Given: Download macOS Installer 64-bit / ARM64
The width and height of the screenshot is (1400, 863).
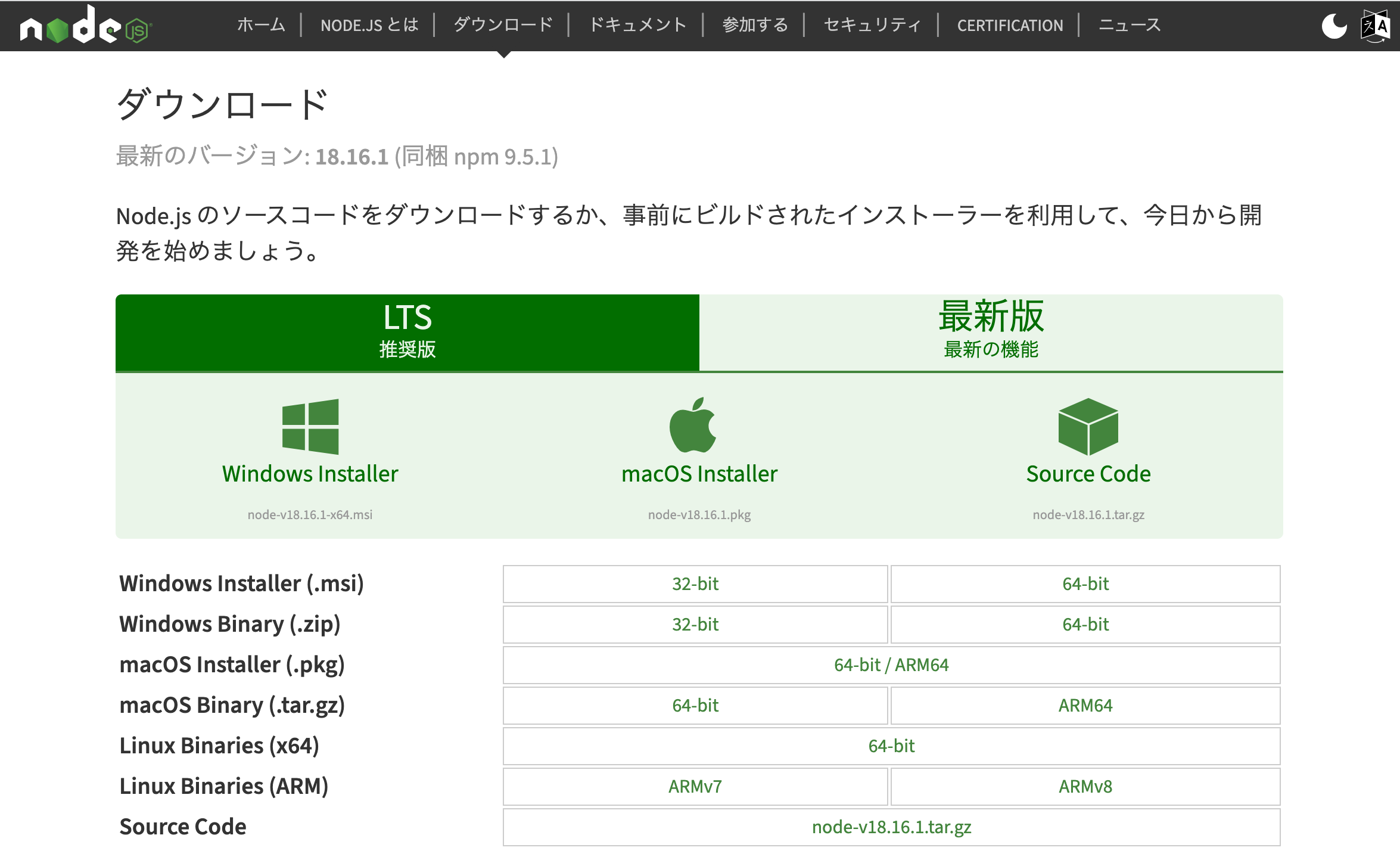Looking at the screenshot, I should 892,665.
